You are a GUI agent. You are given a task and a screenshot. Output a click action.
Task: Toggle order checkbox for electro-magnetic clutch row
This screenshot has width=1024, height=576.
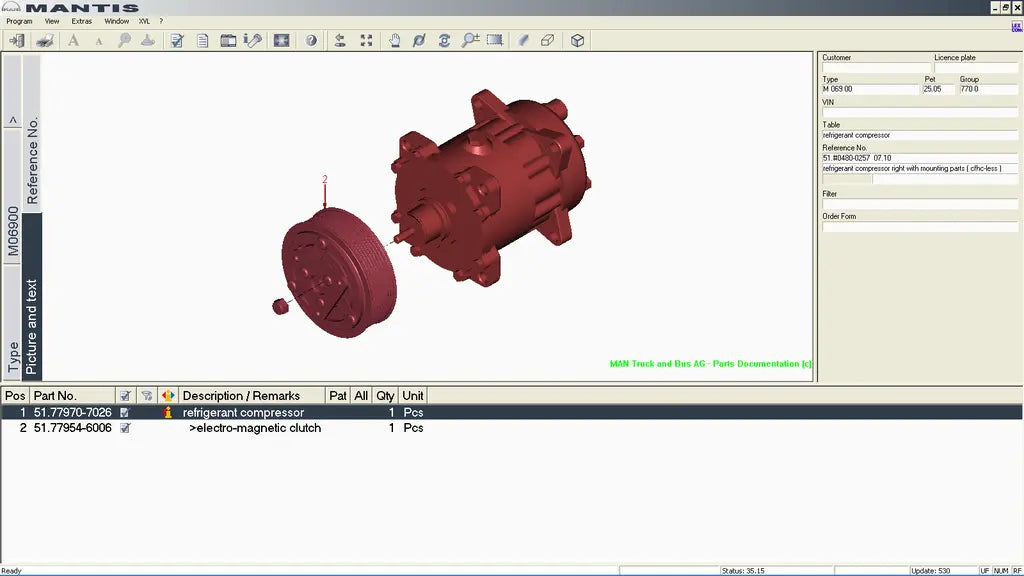125,428
